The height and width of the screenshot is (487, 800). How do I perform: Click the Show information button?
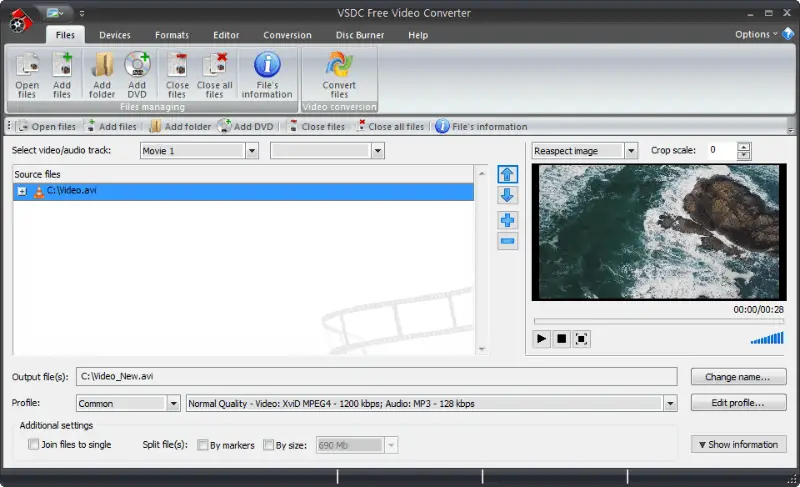coord(738,444)
